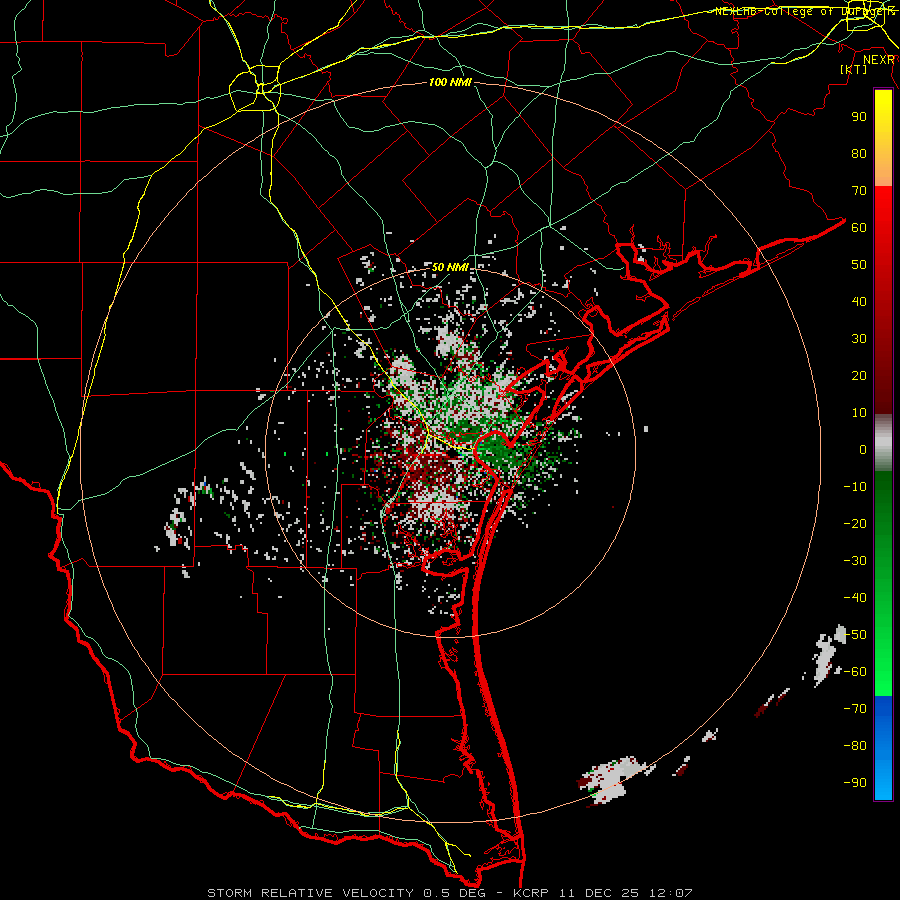The width and height of the screenshot is (900, 900).
Task: Click the 20 label on velocity scale
Action: (x=859, y=376)
